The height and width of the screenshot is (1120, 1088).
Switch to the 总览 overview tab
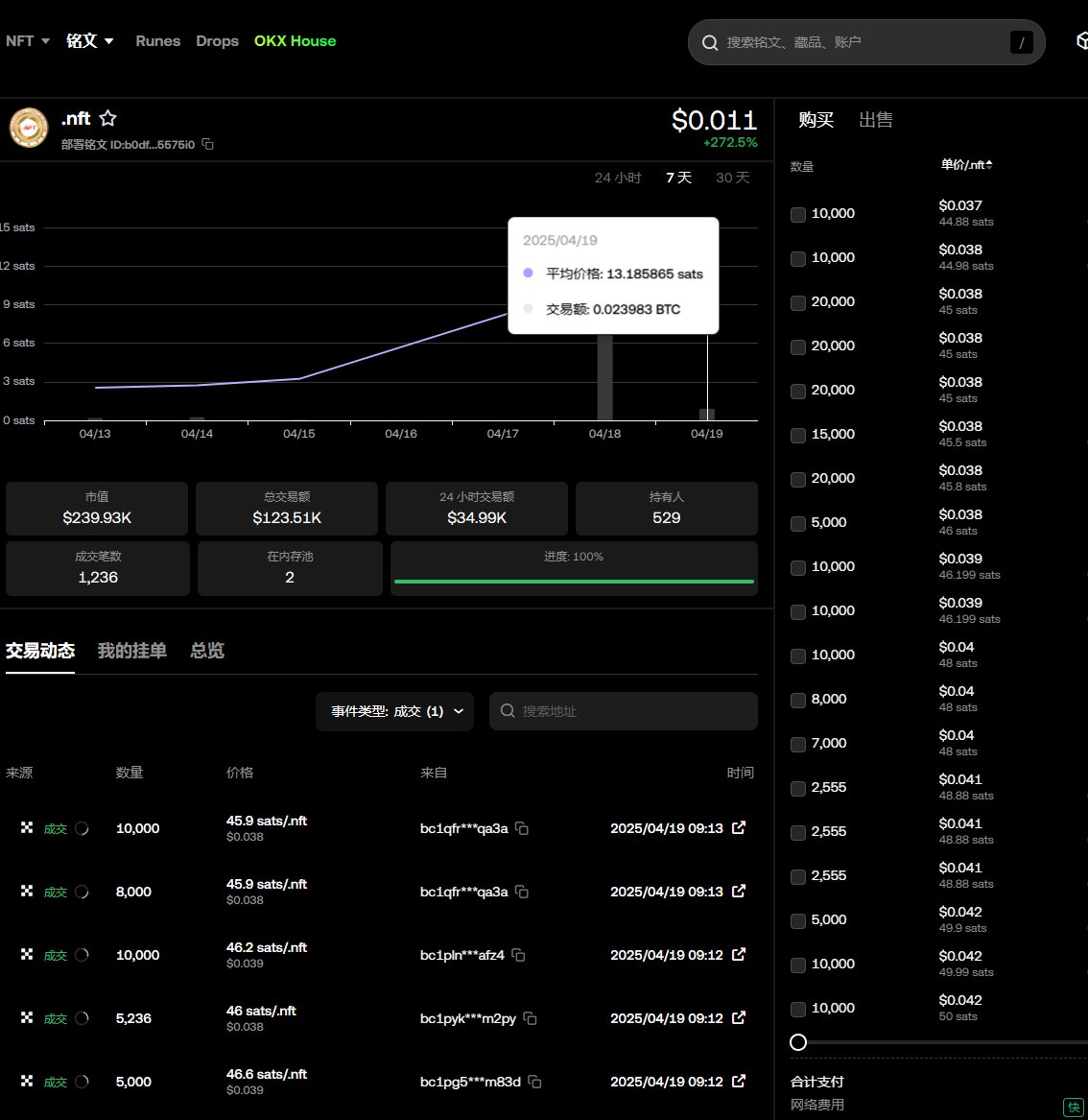point(207,651)
